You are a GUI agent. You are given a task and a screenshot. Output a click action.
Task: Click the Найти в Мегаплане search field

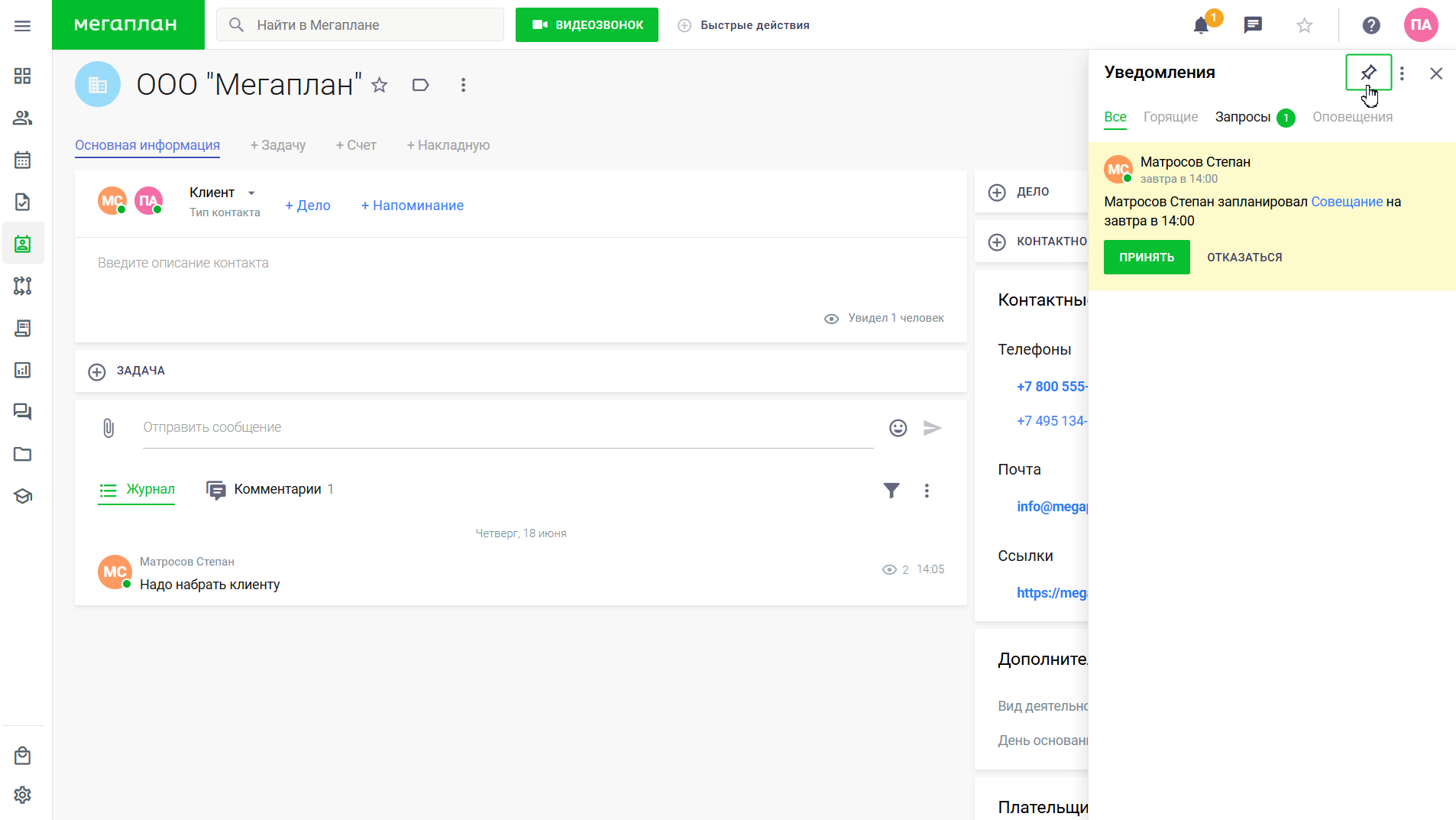pyautogui.click(x=360, y=25)
